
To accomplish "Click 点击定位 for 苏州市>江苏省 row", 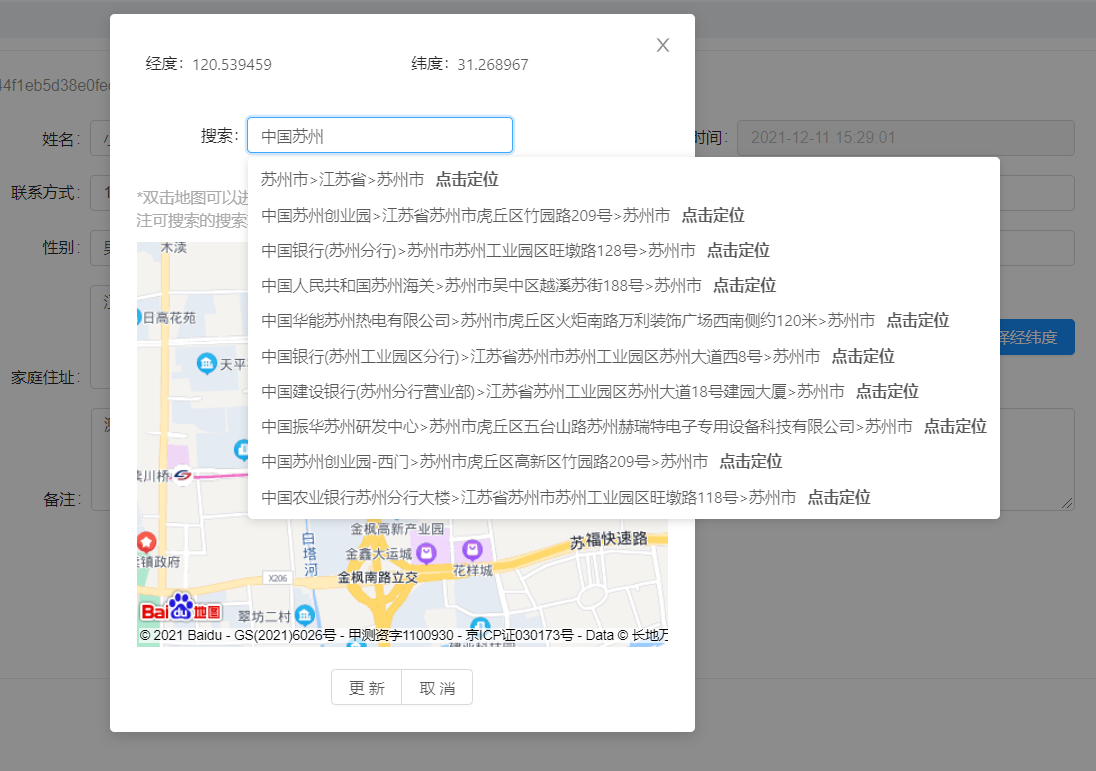I will 467,180.
